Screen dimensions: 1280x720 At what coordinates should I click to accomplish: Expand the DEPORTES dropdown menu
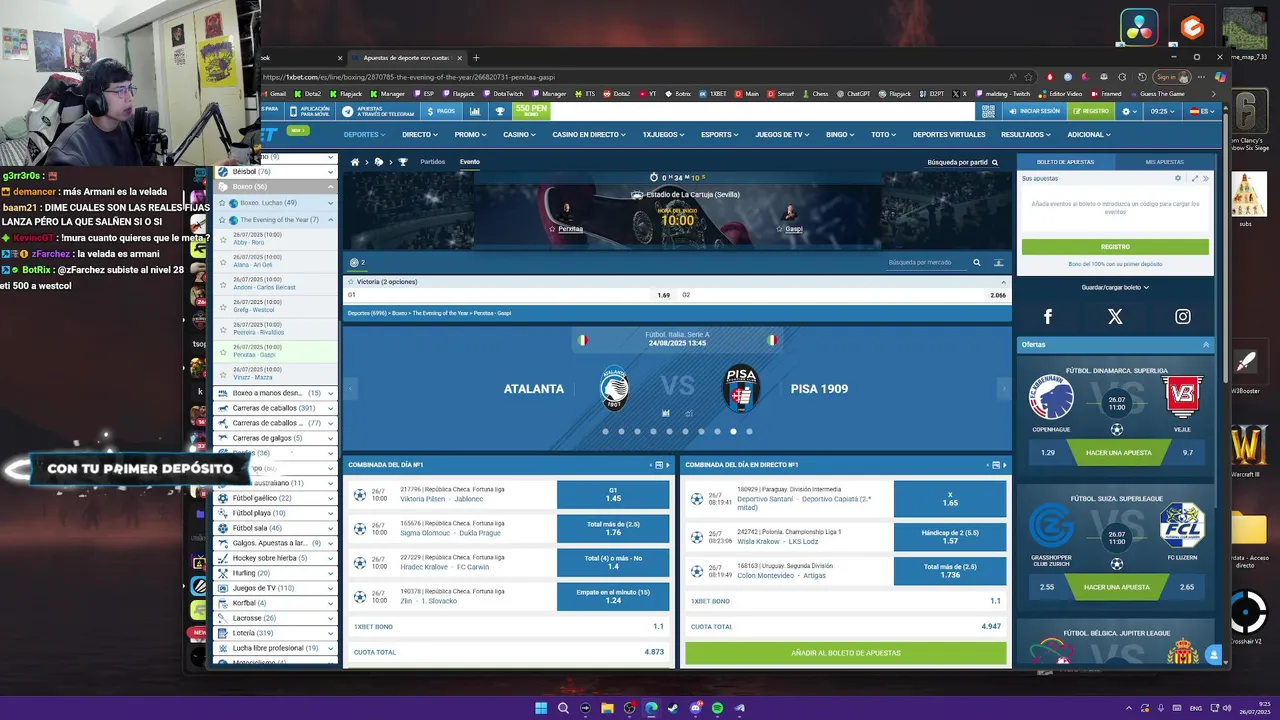364,134
